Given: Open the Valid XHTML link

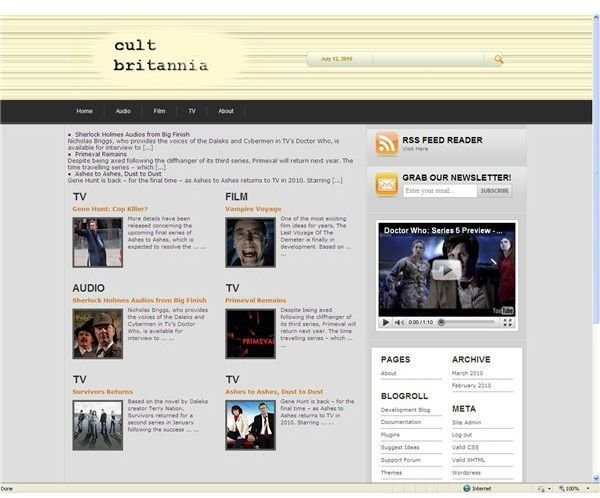Looking at the screenshot, I should 468,460.
